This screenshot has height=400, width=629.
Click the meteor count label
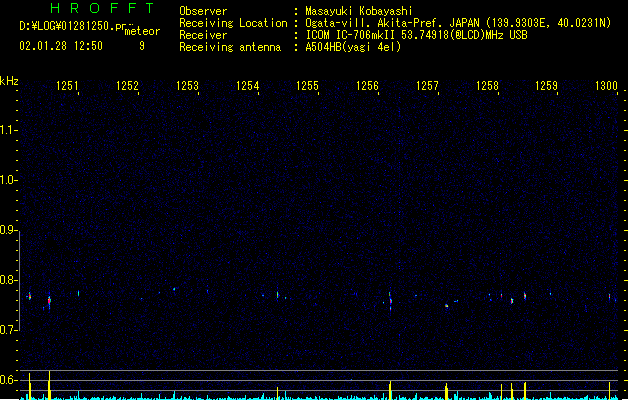(x=142, y=31)
